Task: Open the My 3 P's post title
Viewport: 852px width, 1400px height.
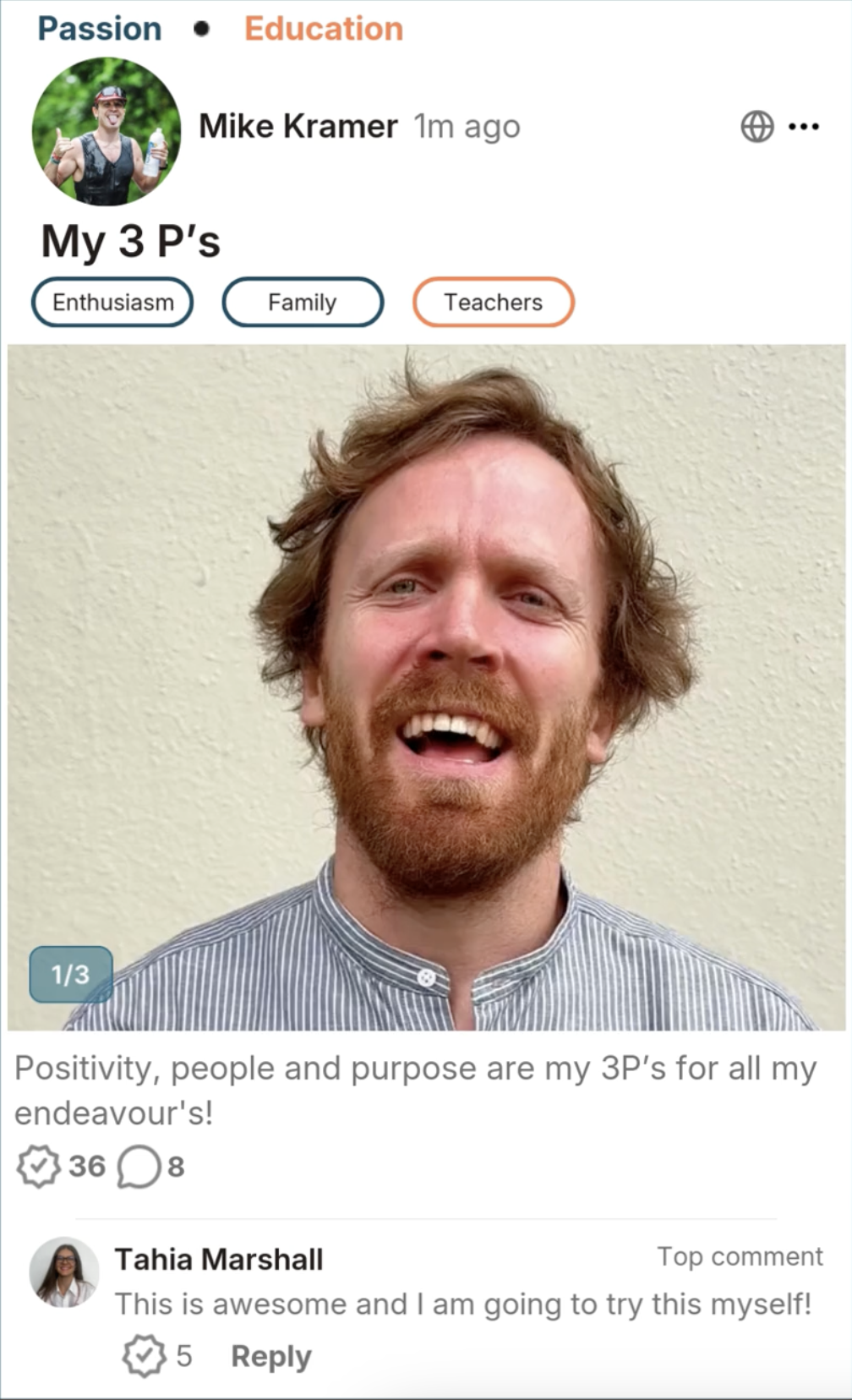Action: [x=131, y=242]
